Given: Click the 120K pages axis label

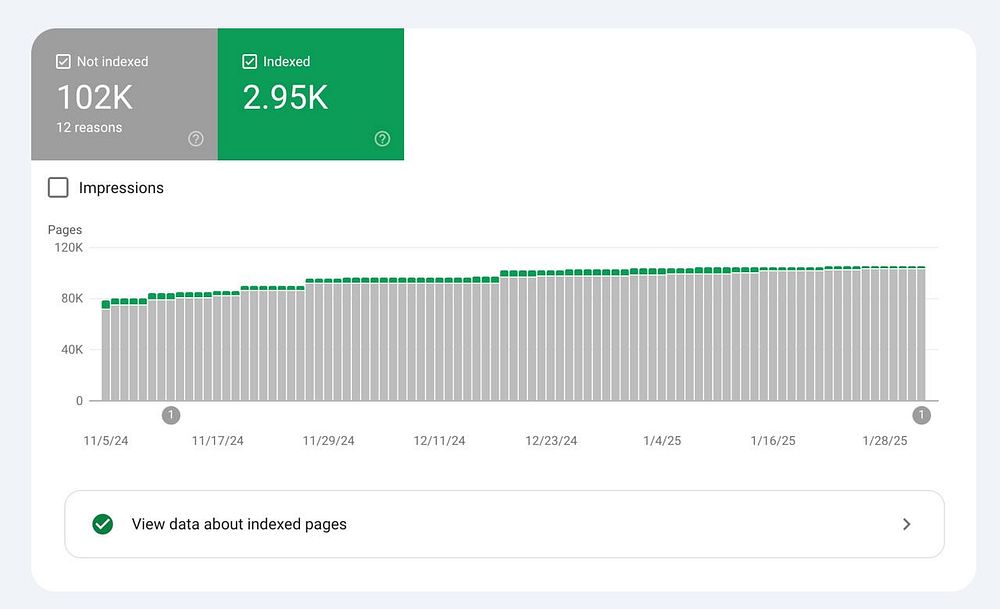Looking at the screenshot, I should [x=67, y=247].
